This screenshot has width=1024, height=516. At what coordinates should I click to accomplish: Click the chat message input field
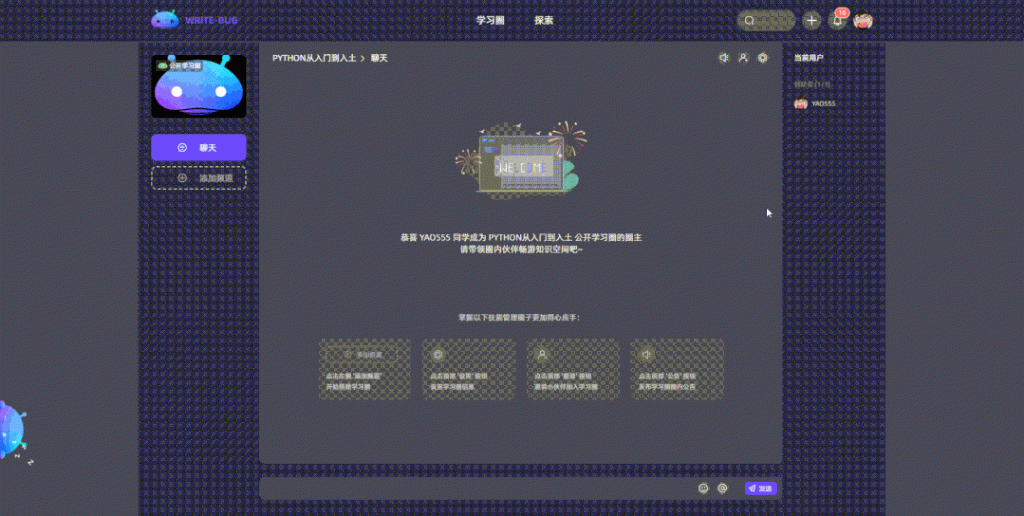[x=477, y=488]
